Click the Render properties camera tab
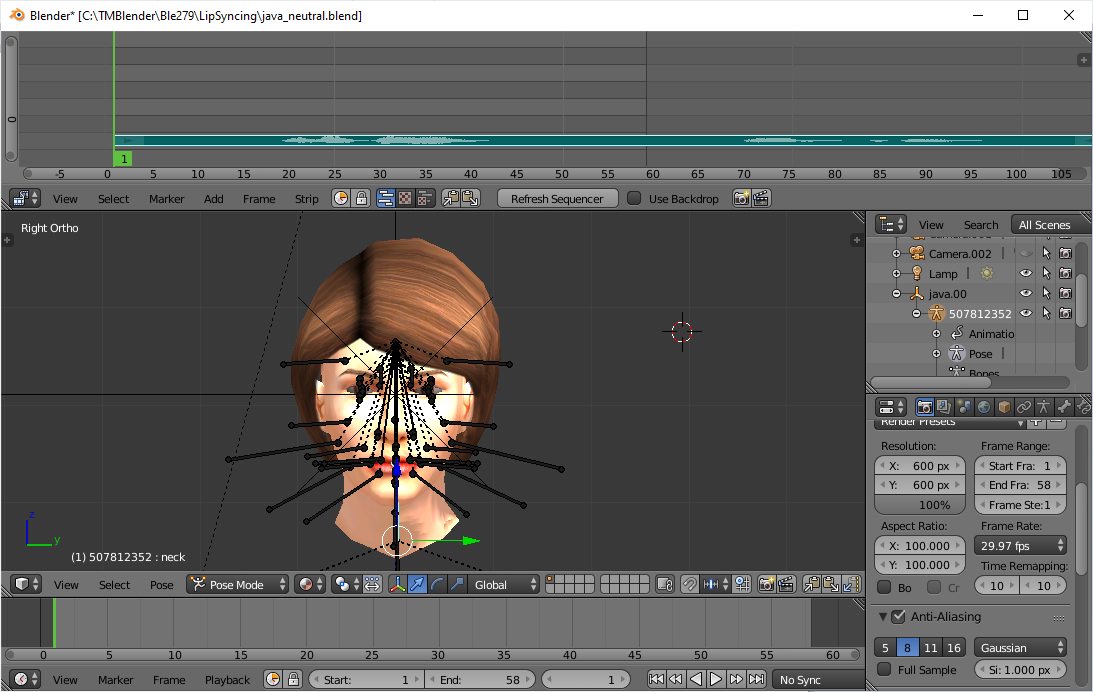Screen dimensions: 1093x692 pos(924,407)
